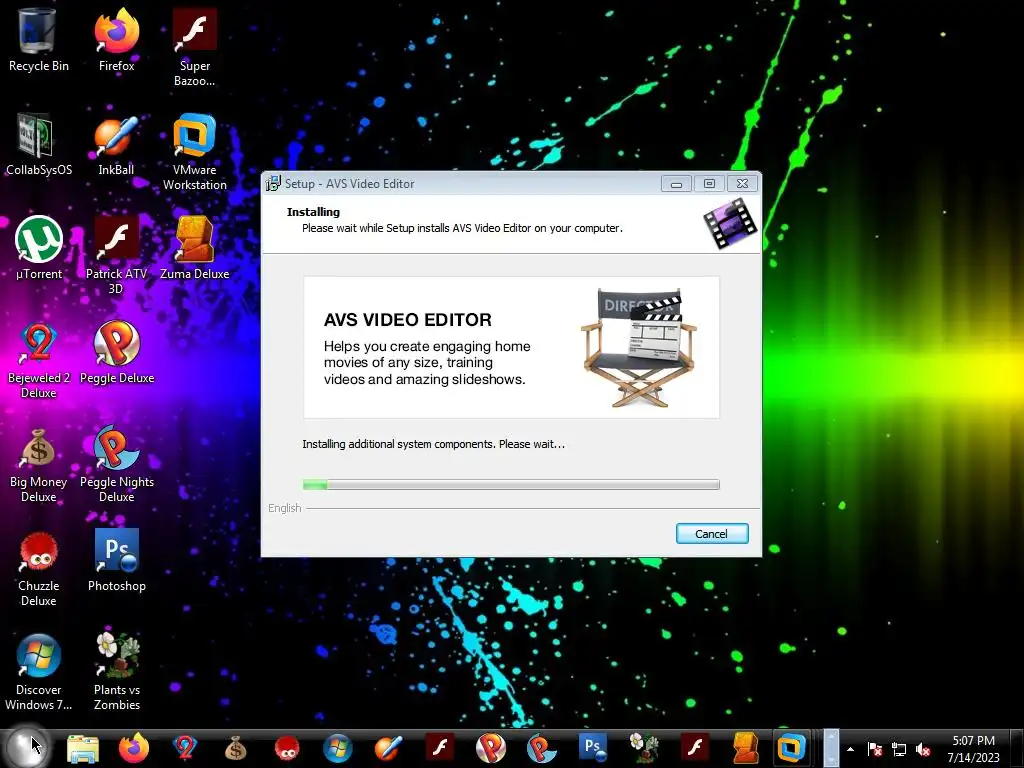Click the AVS Video Editor director chair banner
Image resolution: width=1024 pixels, height=768 pixels.
[x=511, y=347]
